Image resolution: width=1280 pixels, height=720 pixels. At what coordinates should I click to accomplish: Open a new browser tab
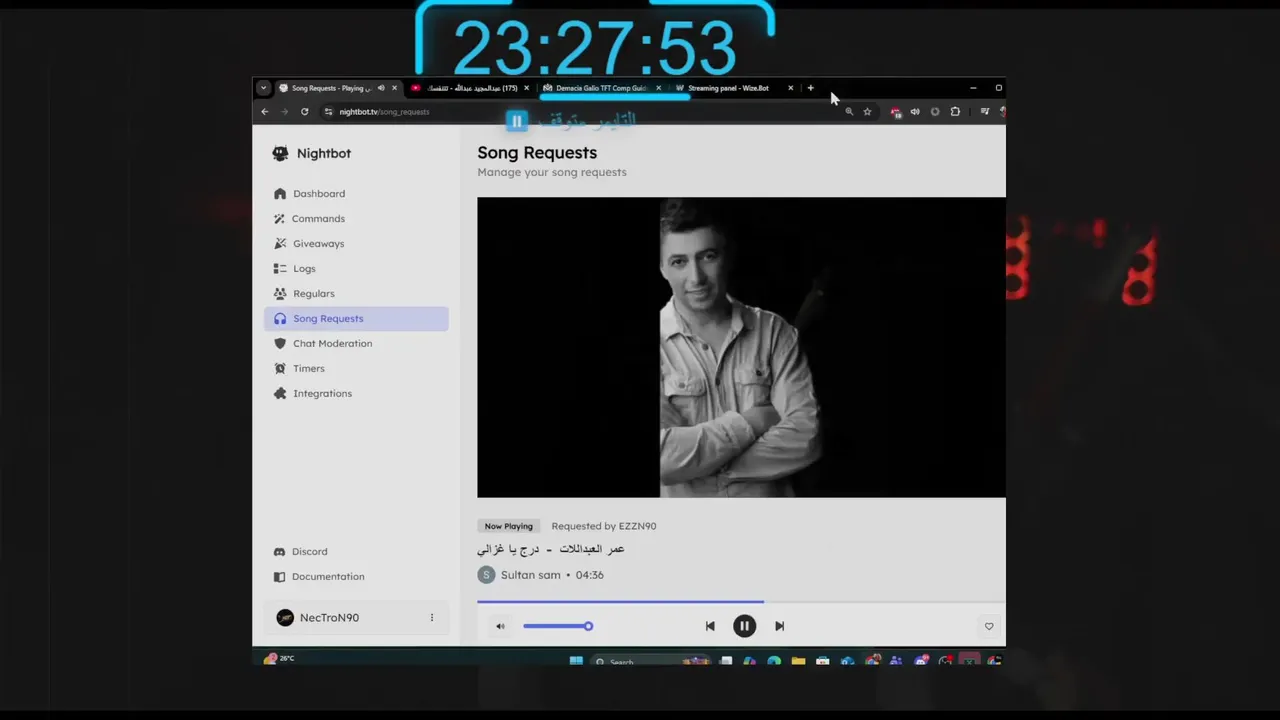pos(810,88)
